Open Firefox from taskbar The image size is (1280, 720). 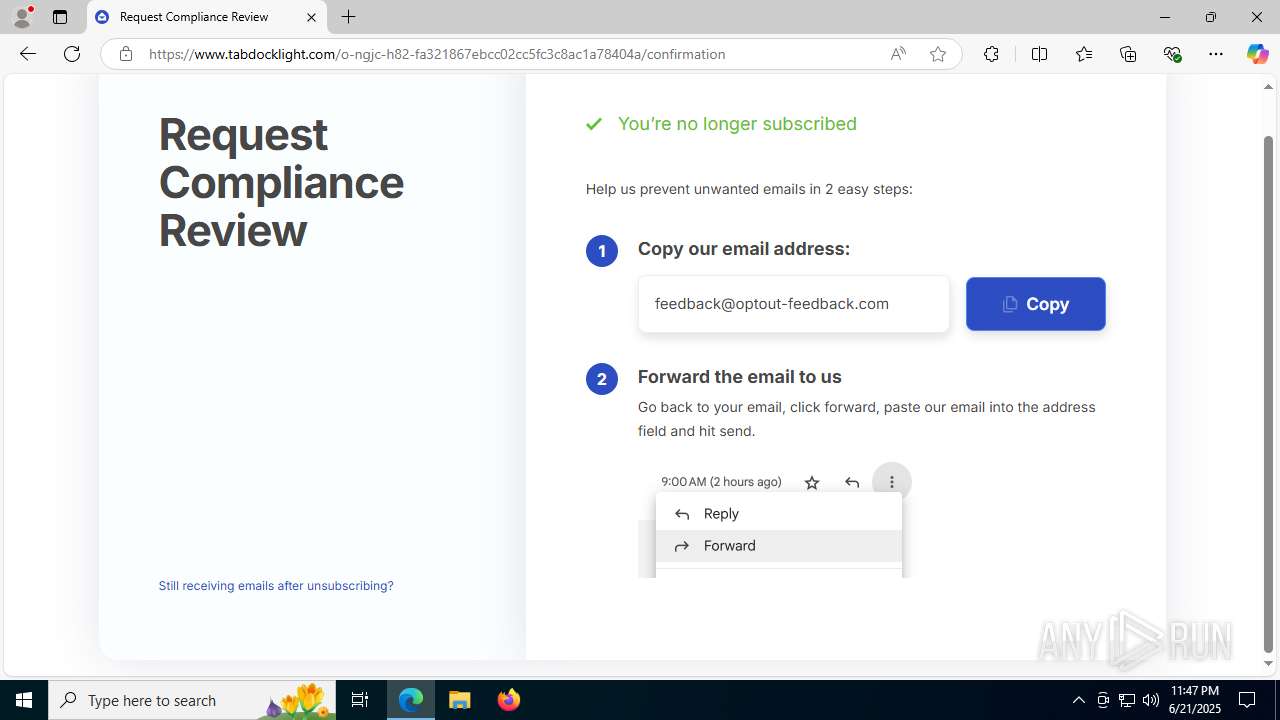coord(508,700)
